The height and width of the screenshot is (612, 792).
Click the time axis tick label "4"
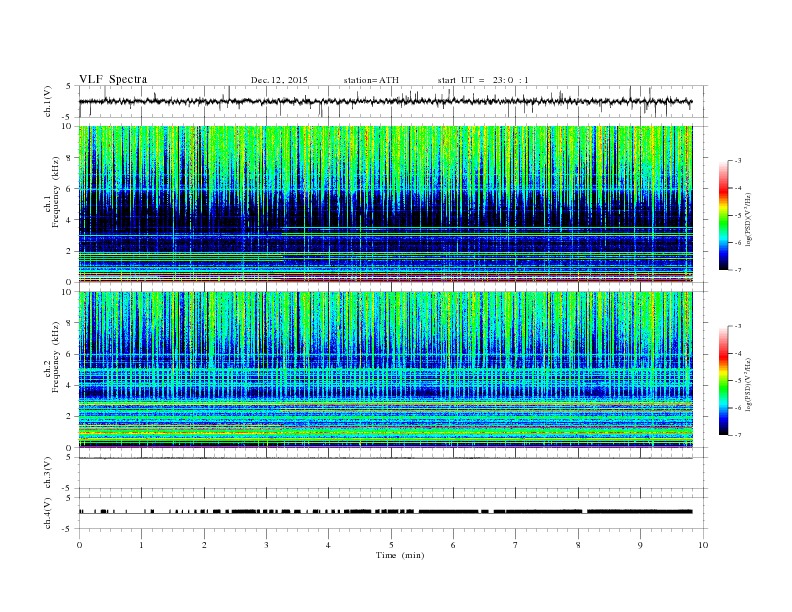(328, 545)
